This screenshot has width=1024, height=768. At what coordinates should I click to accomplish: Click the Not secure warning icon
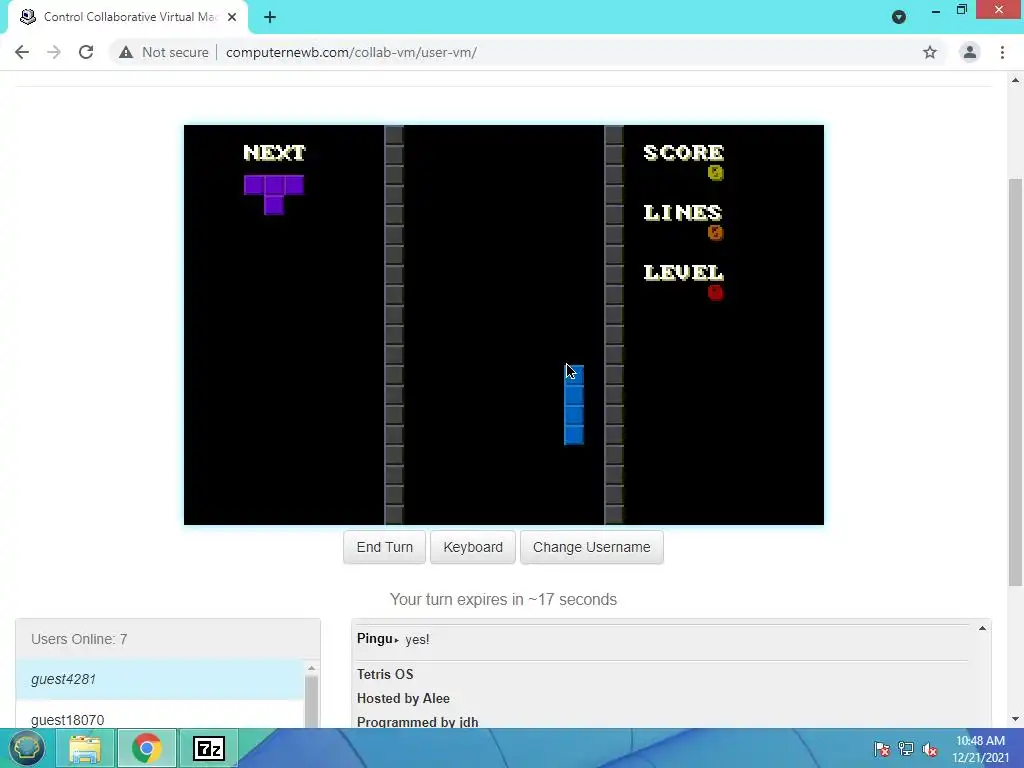click(x=126, y=52)
